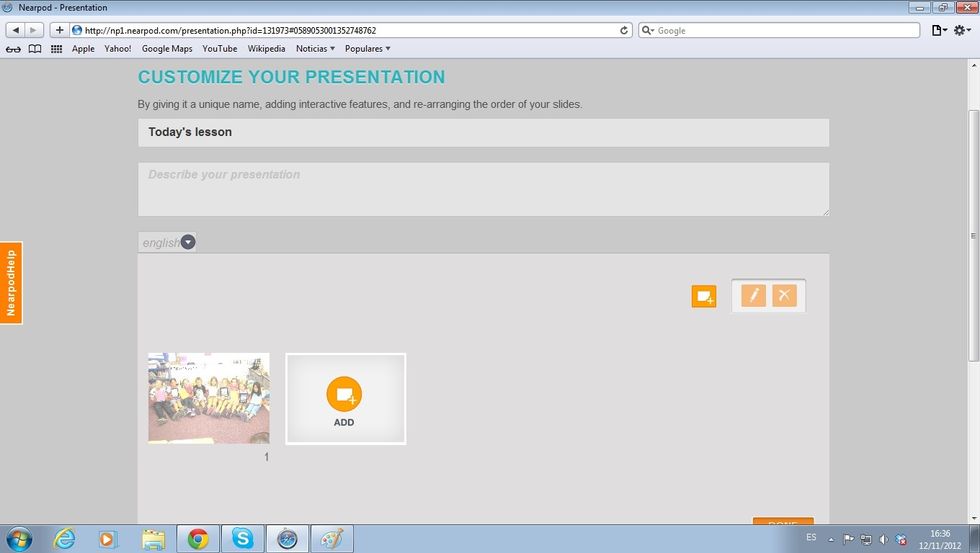Go forward with the browser forward arrow

[34, 30]
